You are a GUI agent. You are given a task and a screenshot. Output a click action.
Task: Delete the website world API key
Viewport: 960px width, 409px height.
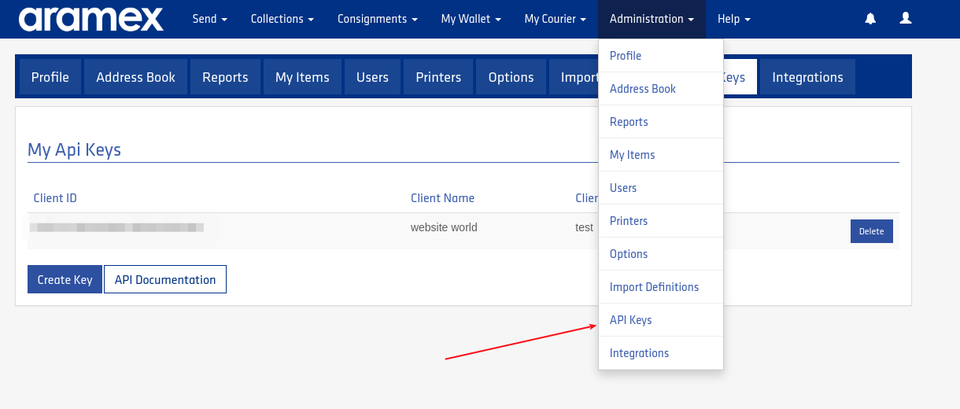[871, 231]
